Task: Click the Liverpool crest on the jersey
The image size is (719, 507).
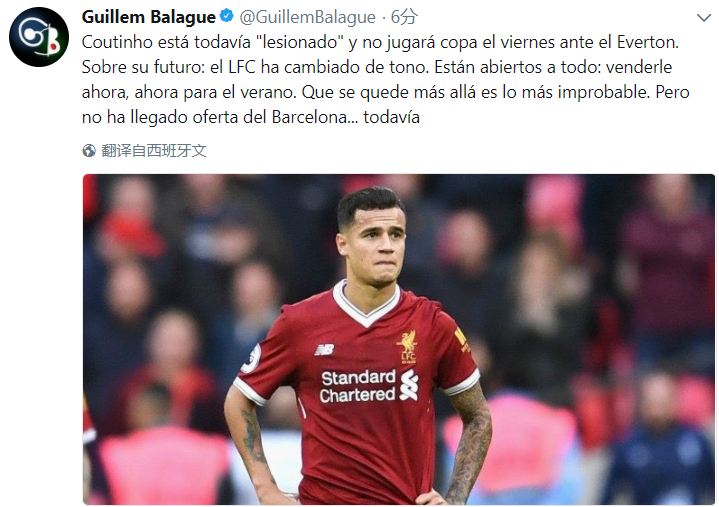Action: (x=408, y=347)
